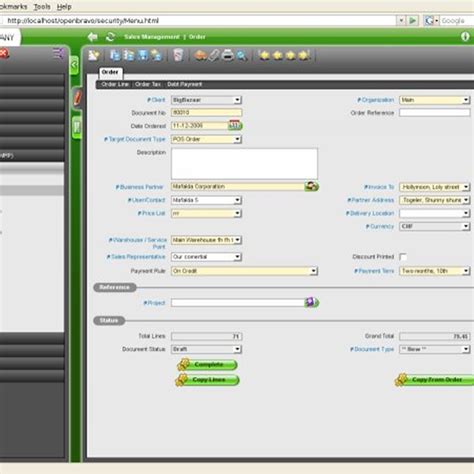
Task: Open the Organization dropdown
Action: 466,100
